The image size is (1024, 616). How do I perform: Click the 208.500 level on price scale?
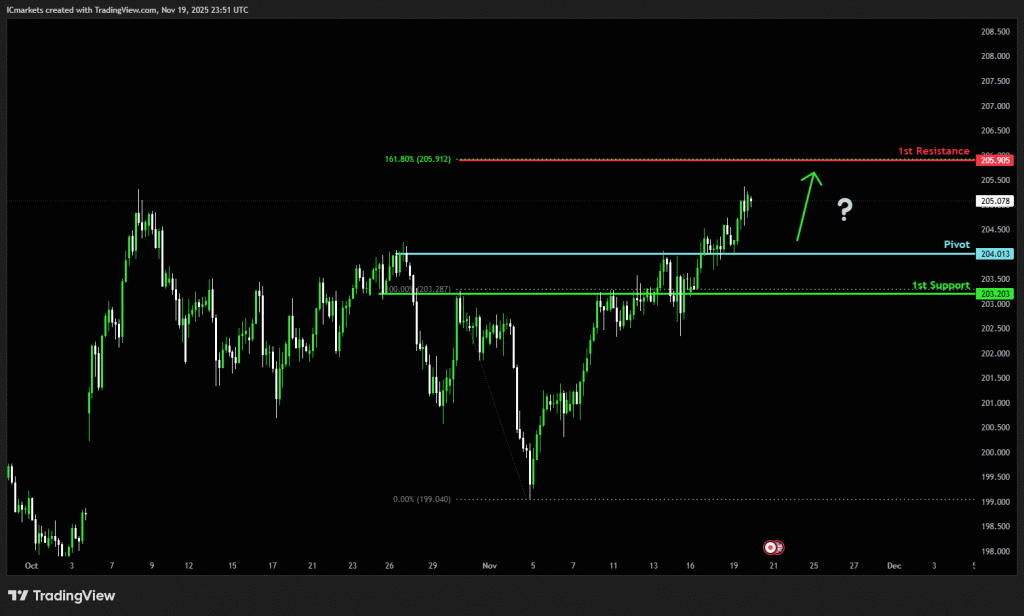(996, 32)
